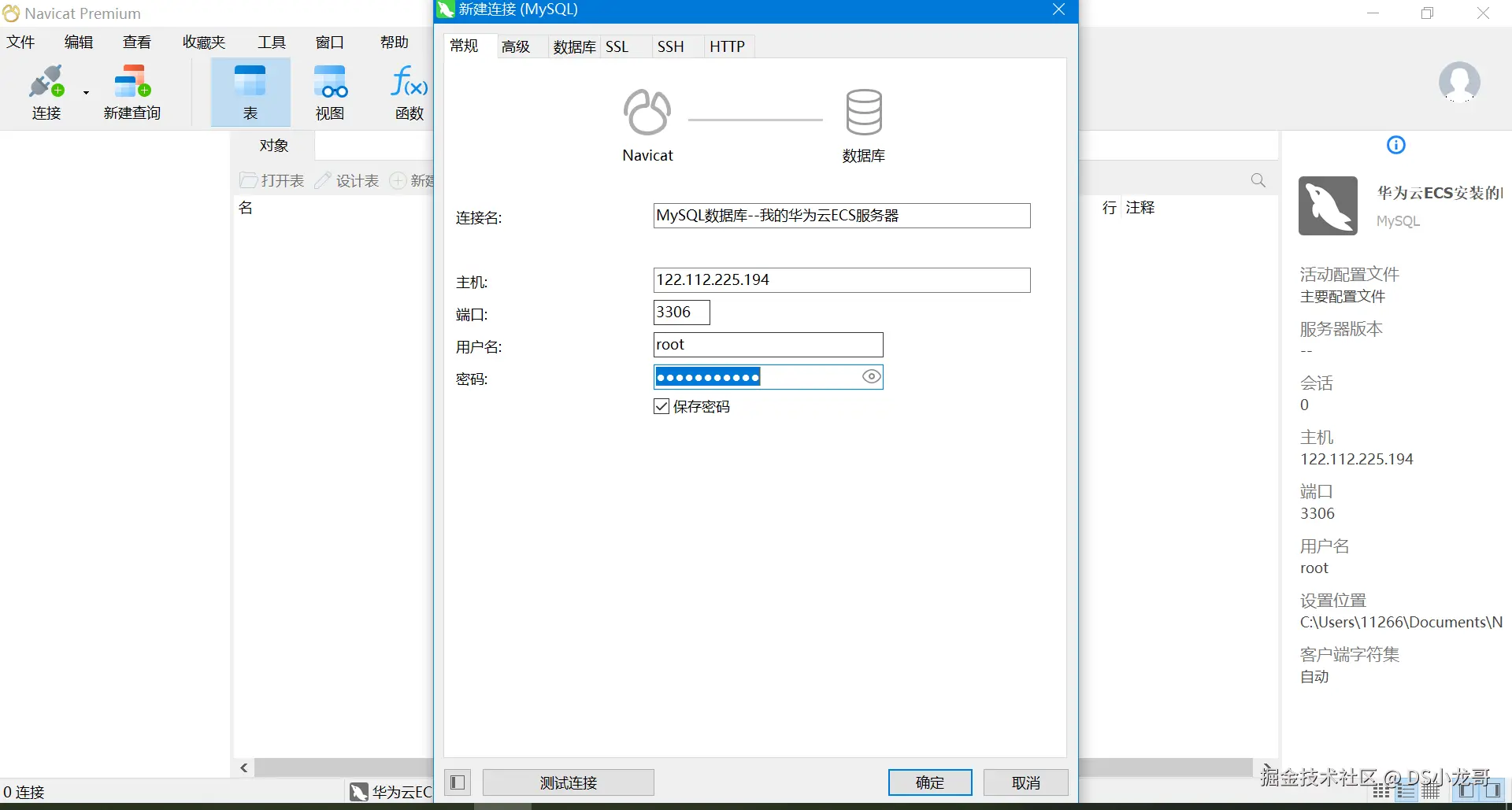Viewport: 1512px width, 810px height.
Task: Open the Function objects icon
Action: [x=409, y=92]
